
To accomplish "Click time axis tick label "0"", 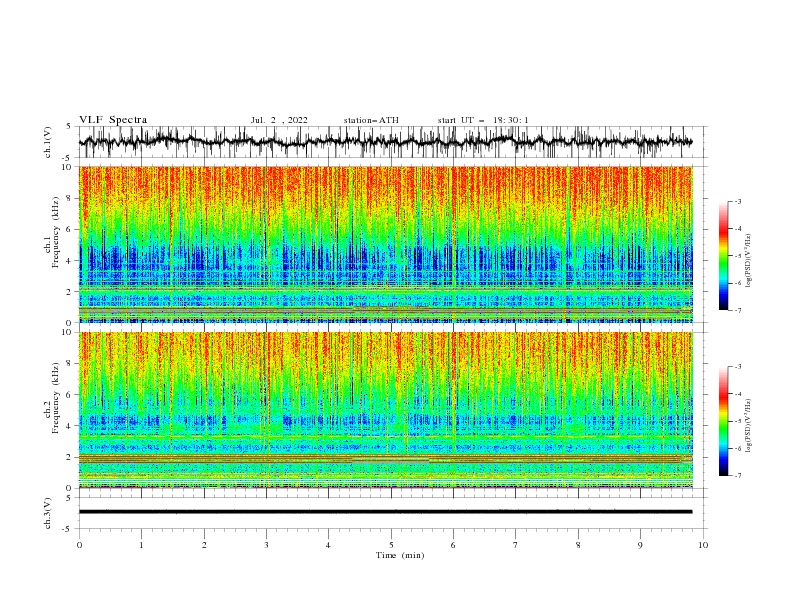I will pyautogui.click(x=79, y=545).
